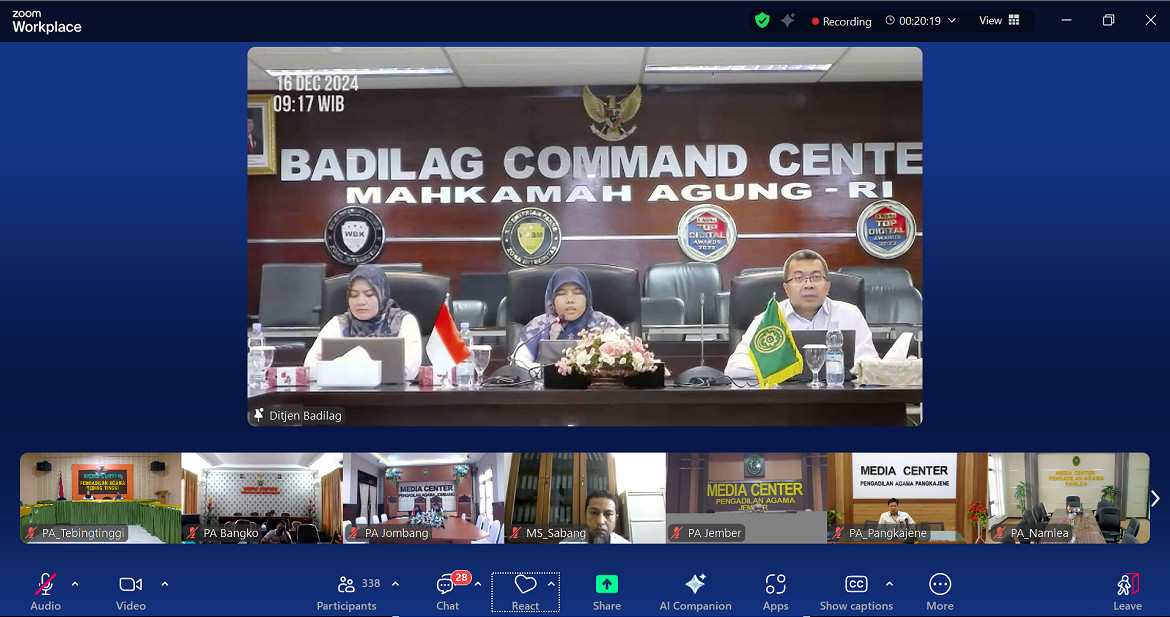Expand audio options arrow next to Audio
Image resolution: width=1170 pixels, height=617 pixels.
(75, 584)
